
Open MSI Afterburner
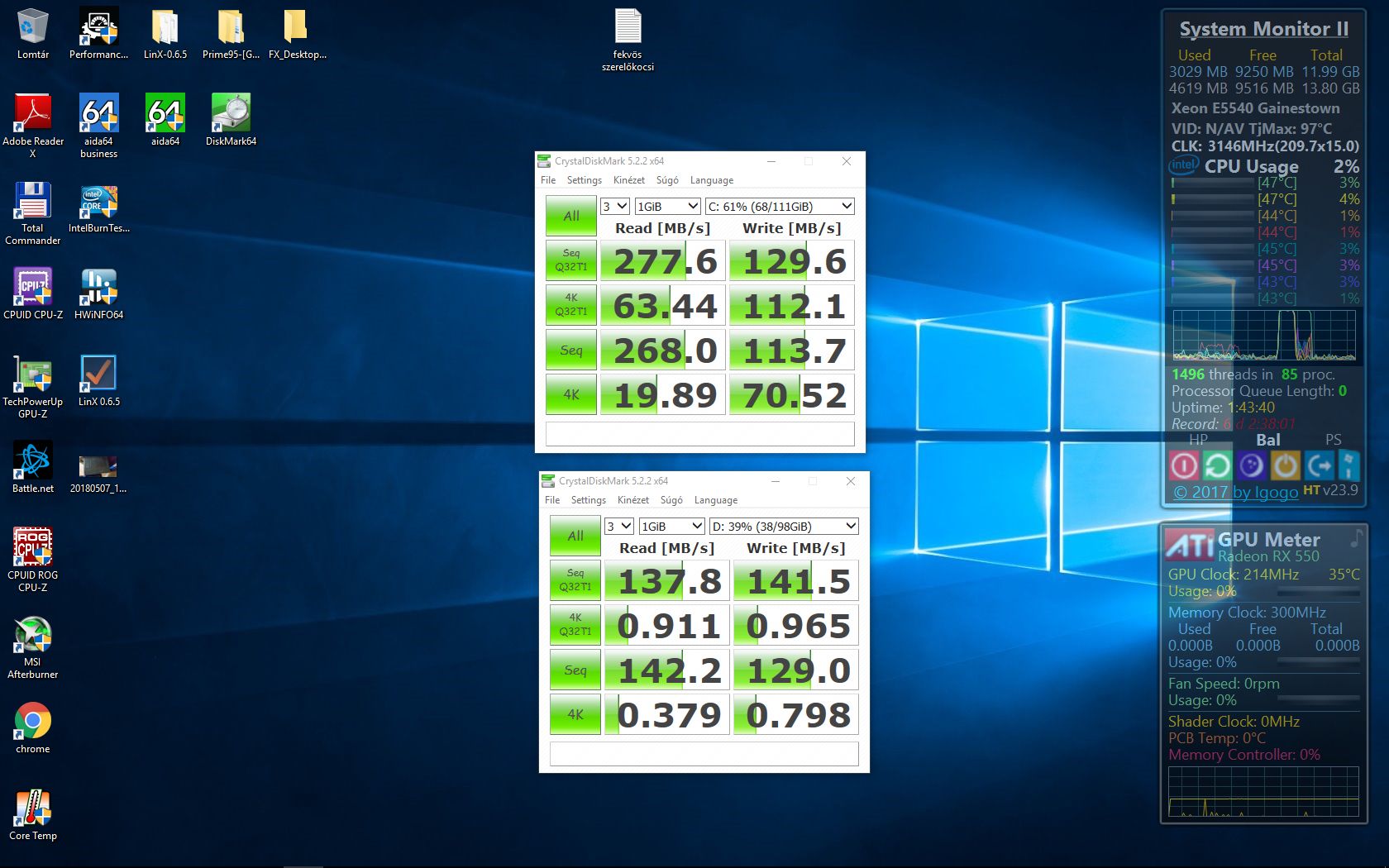pyautogui.click(x=33, y=647)
